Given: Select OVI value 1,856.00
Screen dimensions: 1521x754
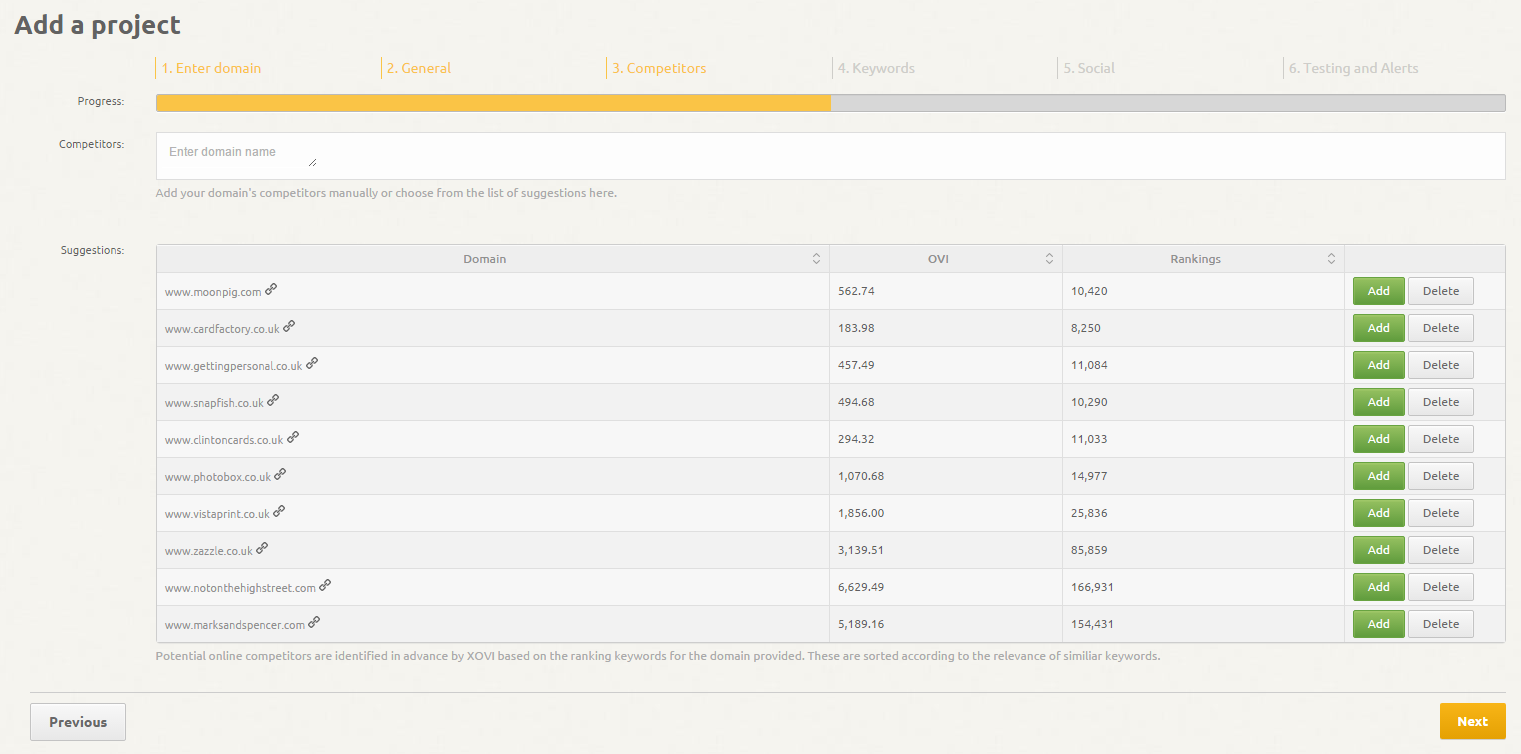Looking at the screenshot, I should [x=861, y=513].
